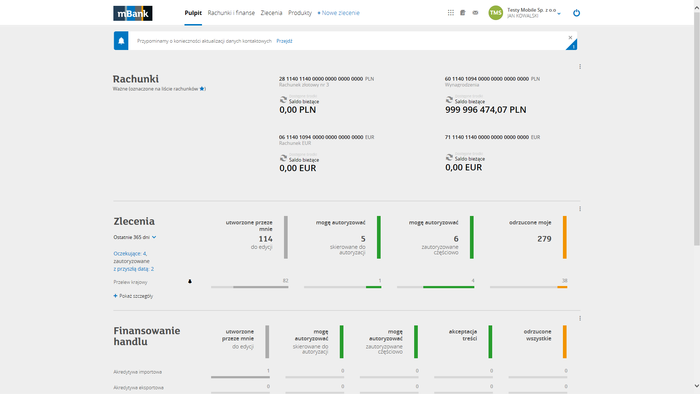Click the page vertical scrollbar thumb
Viewport: 700px width, 394px height.
click(696, 129)
